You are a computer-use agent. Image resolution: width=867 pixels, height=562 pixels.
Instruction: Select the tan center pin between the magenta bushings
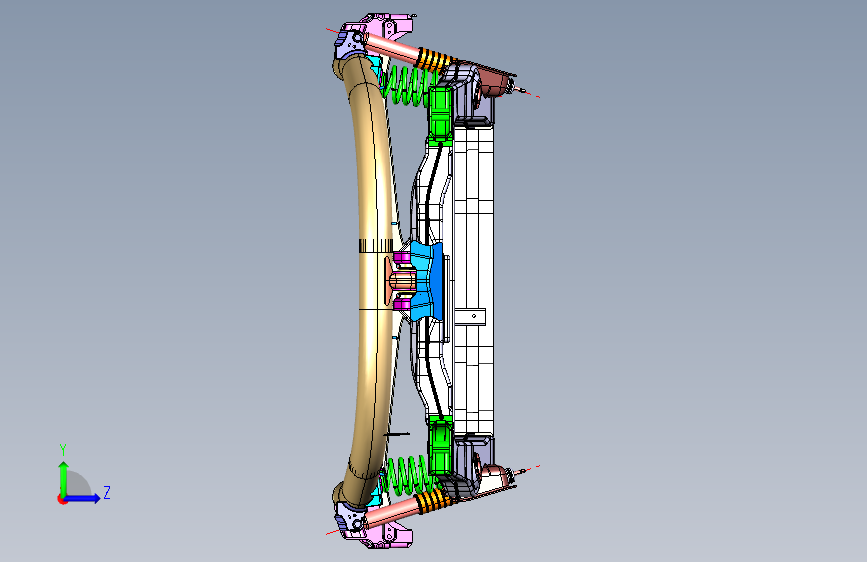coord(402,281)
